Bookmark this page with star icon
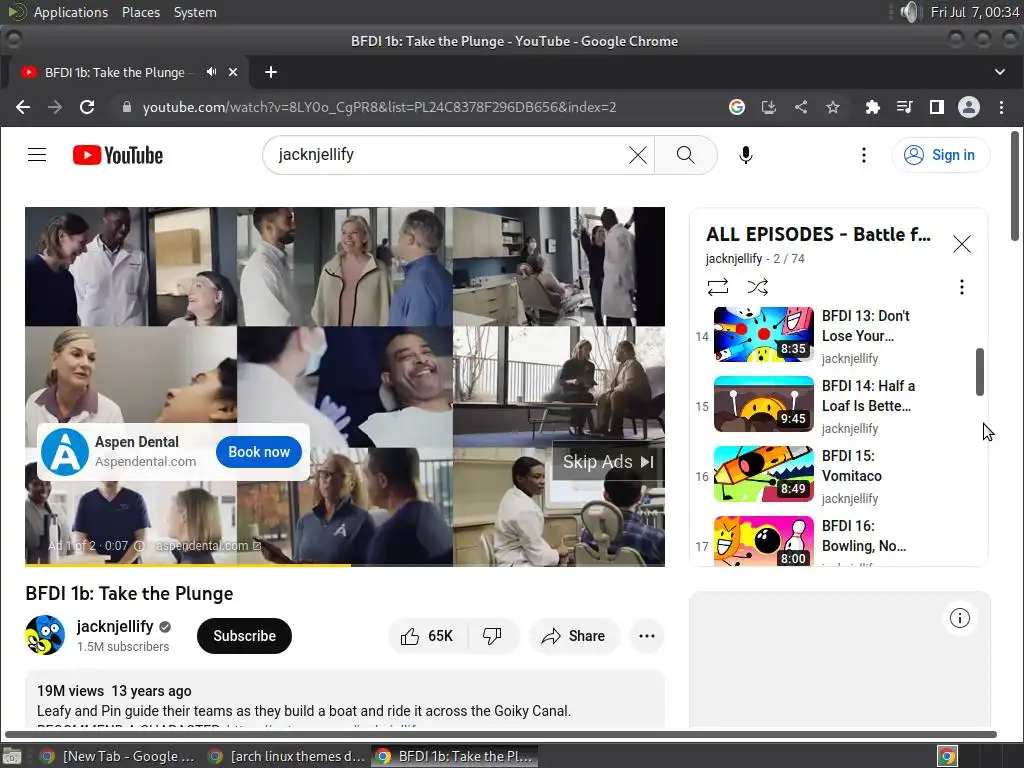The height and width of the screenshot is (768, 1024). (x=833, y=107)
